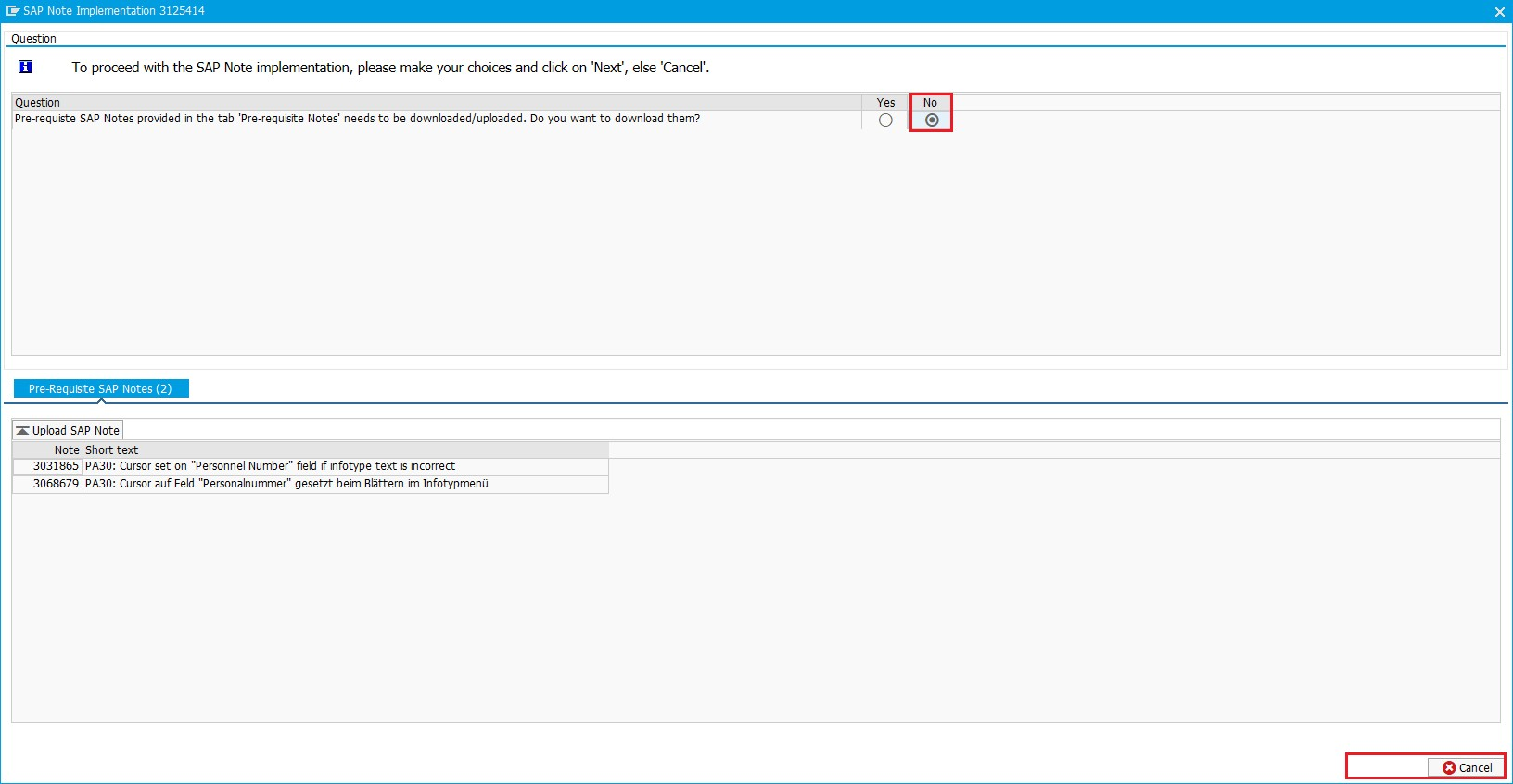Screen dimensions: 1513x784
Task: Click the No column header
Action: (931, 103)
